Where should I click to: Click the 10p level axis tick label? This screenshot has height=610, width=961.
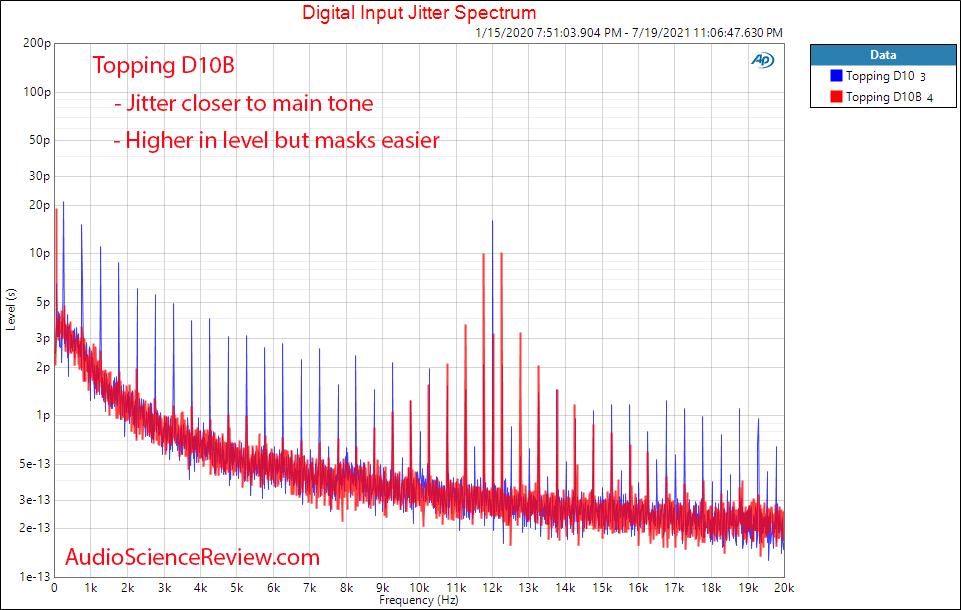pos(40,253)
